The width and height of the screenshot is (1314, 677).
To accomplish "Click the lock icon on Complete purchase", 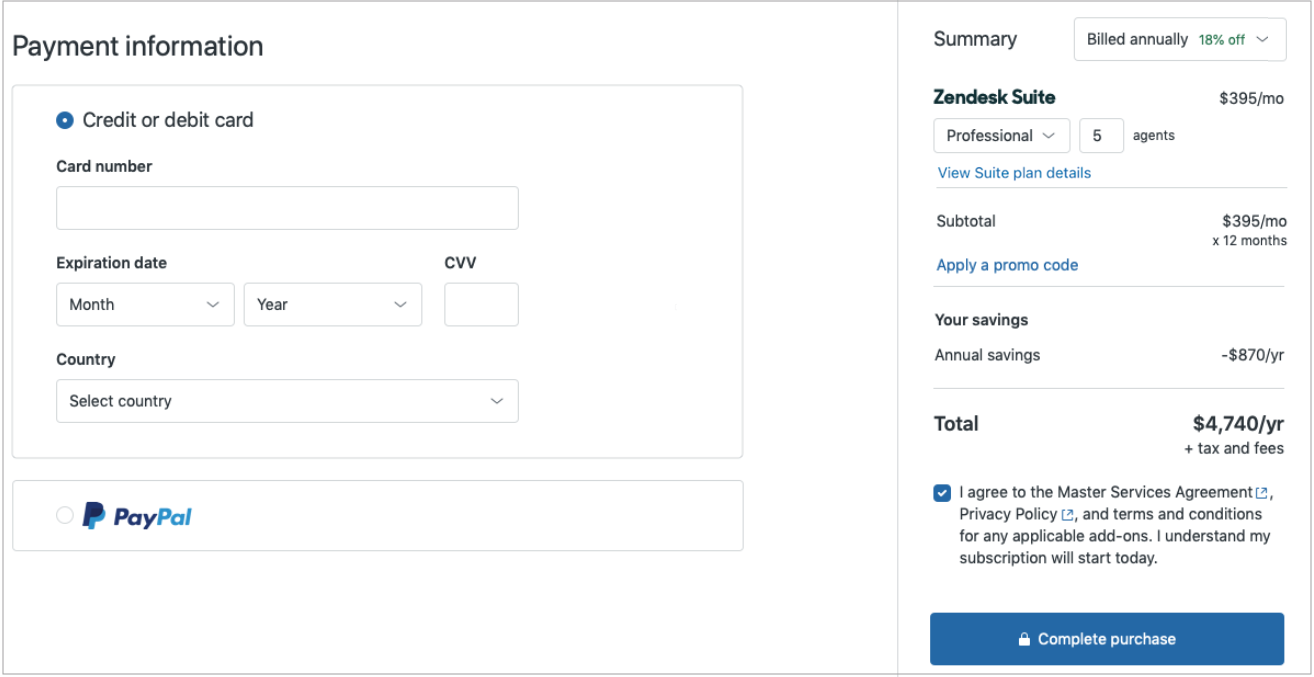I will (x=1024, y=640).
